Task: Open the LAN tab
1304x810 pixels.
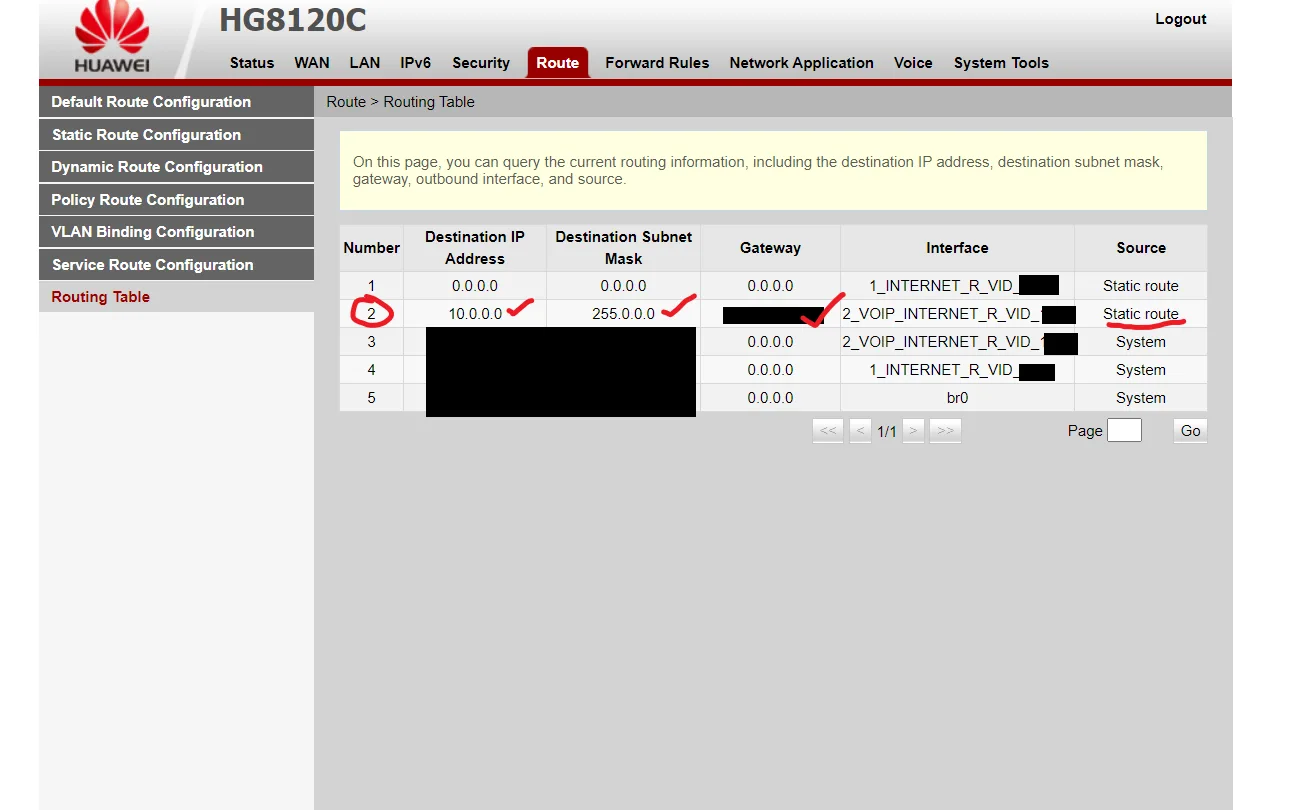Action: (364, 63)
